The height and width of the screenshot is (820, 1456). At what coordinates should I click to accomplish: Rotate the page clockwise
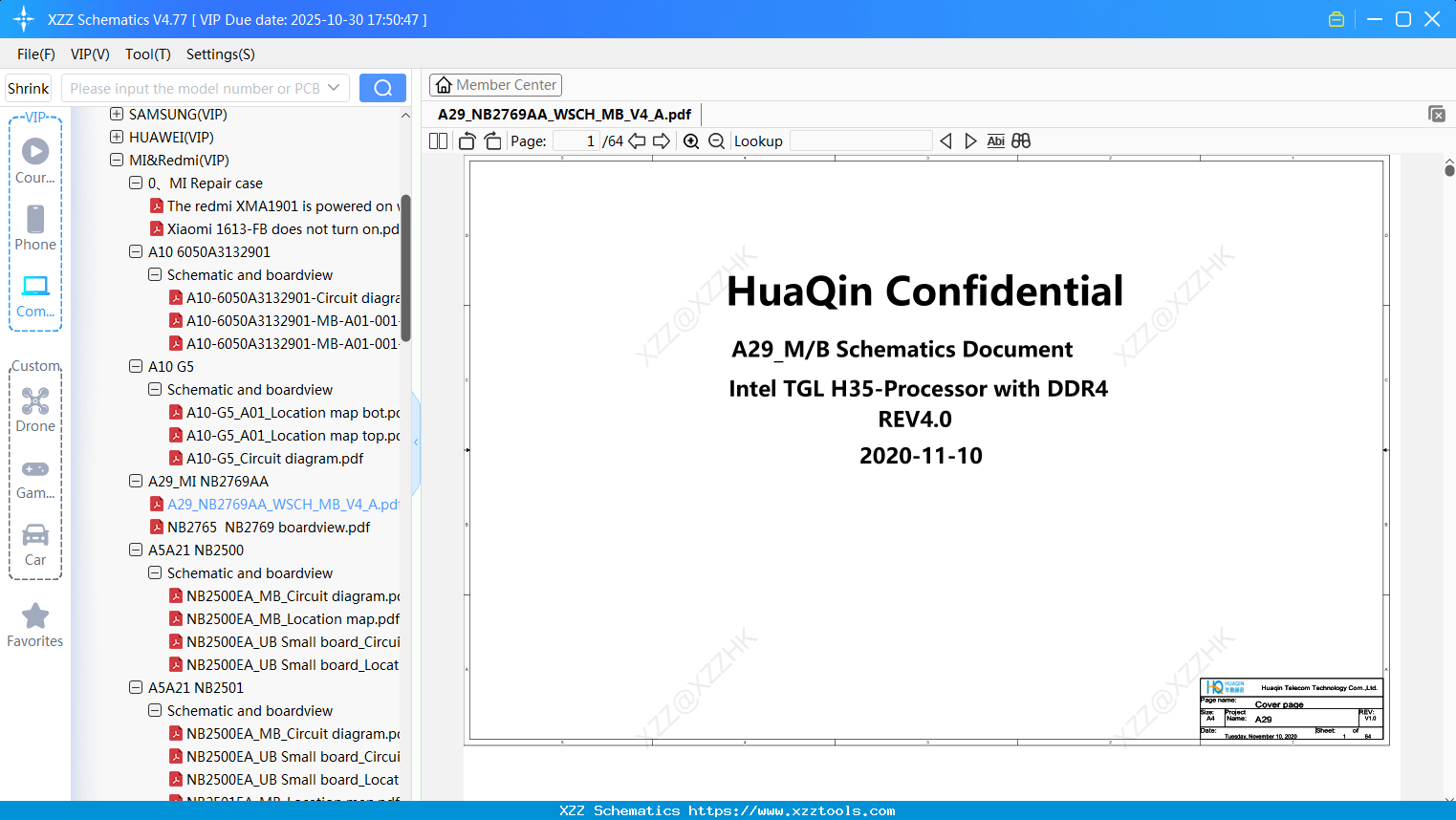pos(493,141)
